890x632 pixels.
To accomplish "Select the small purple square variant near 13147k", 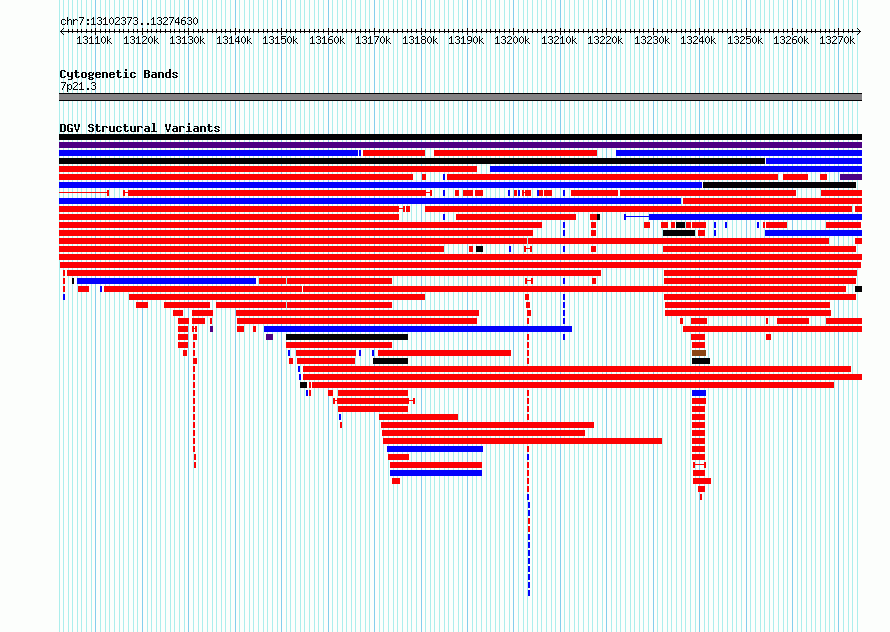I will pyautogui.click(x=270, y=337).
